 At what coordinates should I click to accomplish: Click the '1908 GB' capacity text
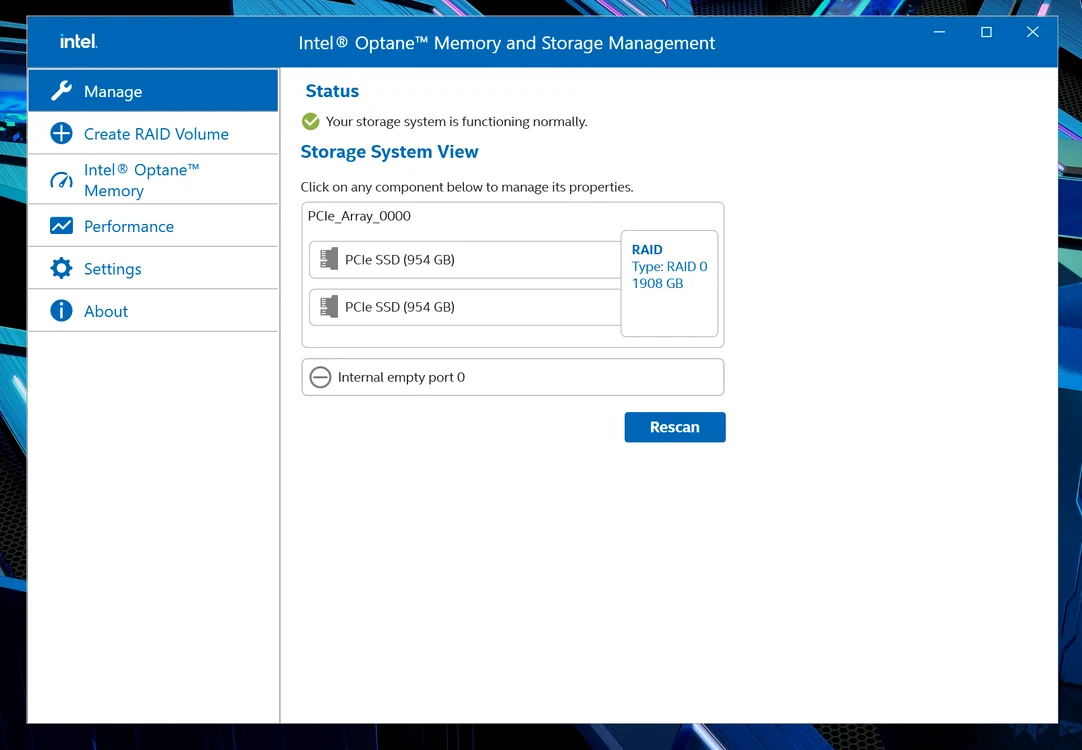pos(658,284)
